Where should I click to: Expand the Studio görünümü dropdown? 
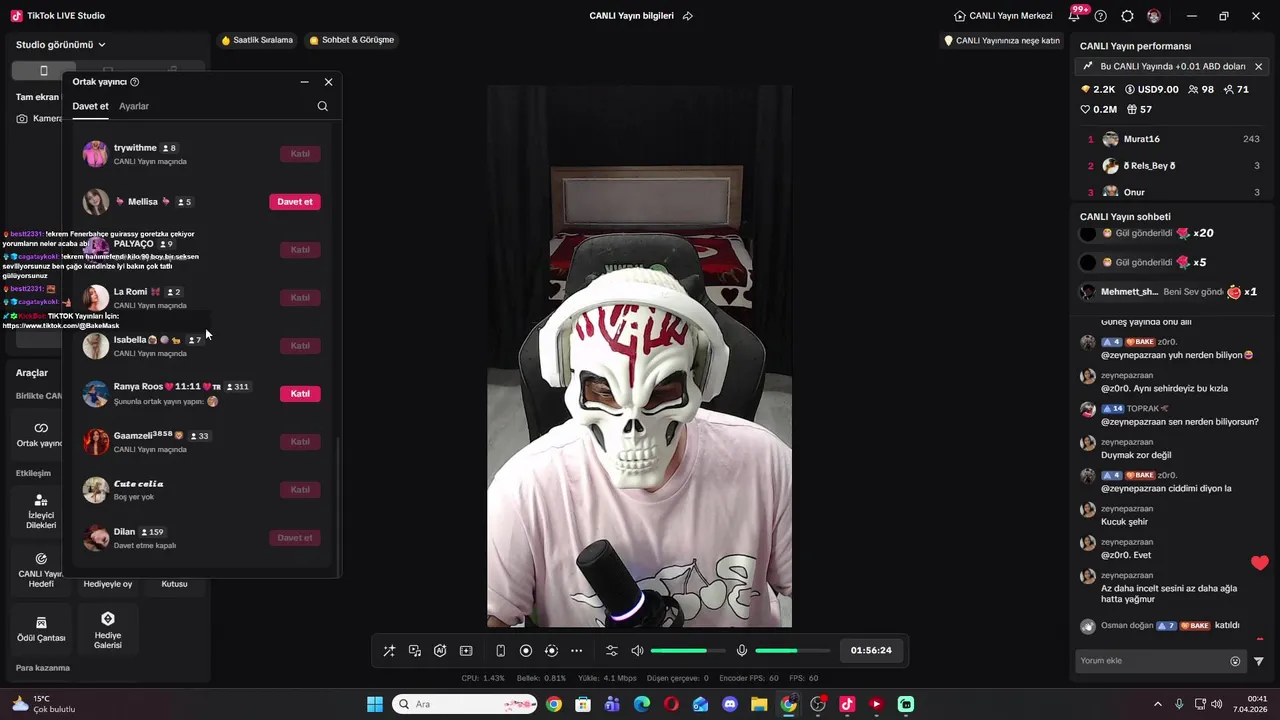(61, 45)
